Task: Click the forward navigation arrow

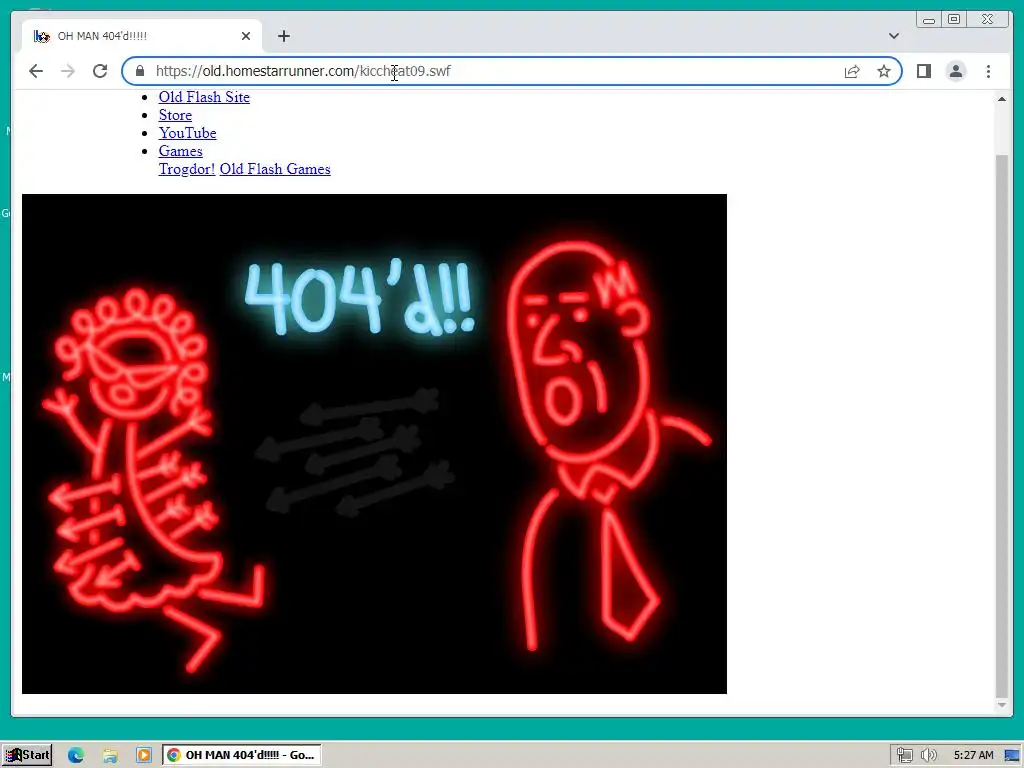Action: 68,71
